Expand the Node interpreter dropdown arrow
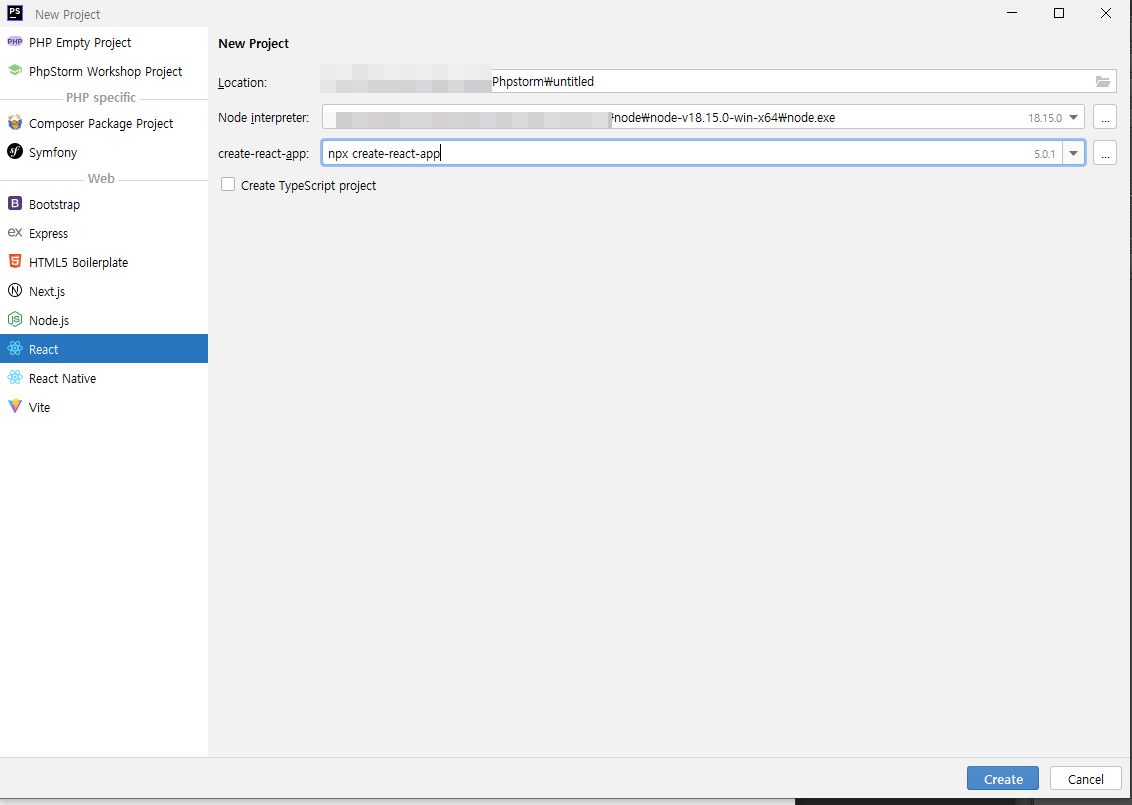Image resolution: width=1132 pixels, height=805 pixels. (1074, 118)
